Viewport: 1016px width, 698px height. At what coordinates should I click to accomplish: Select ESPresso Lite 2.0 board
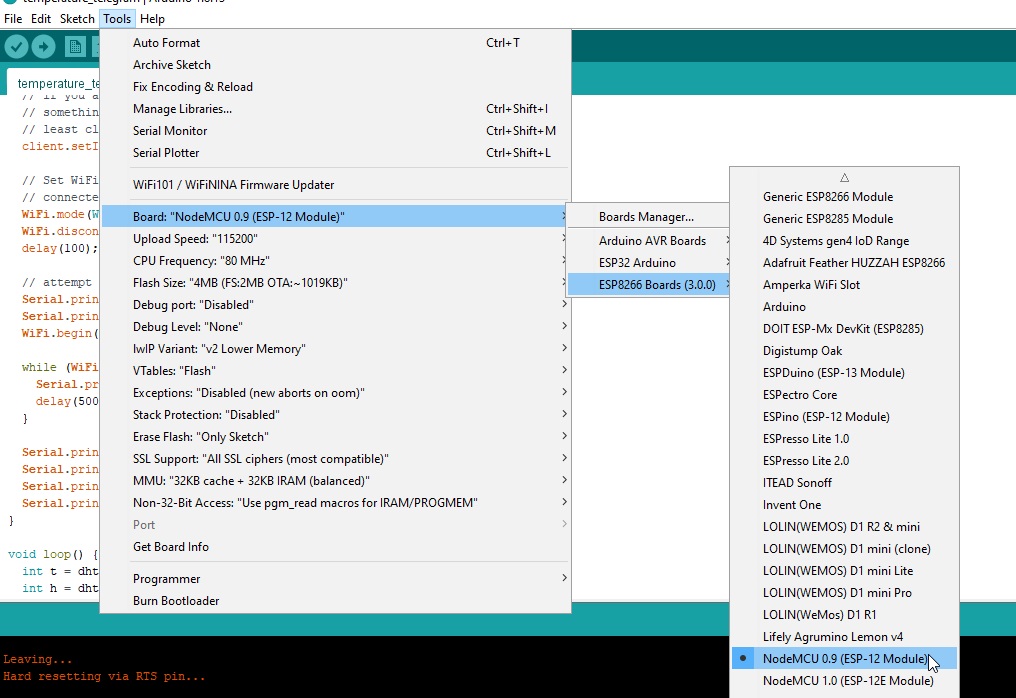coord(844,461)
